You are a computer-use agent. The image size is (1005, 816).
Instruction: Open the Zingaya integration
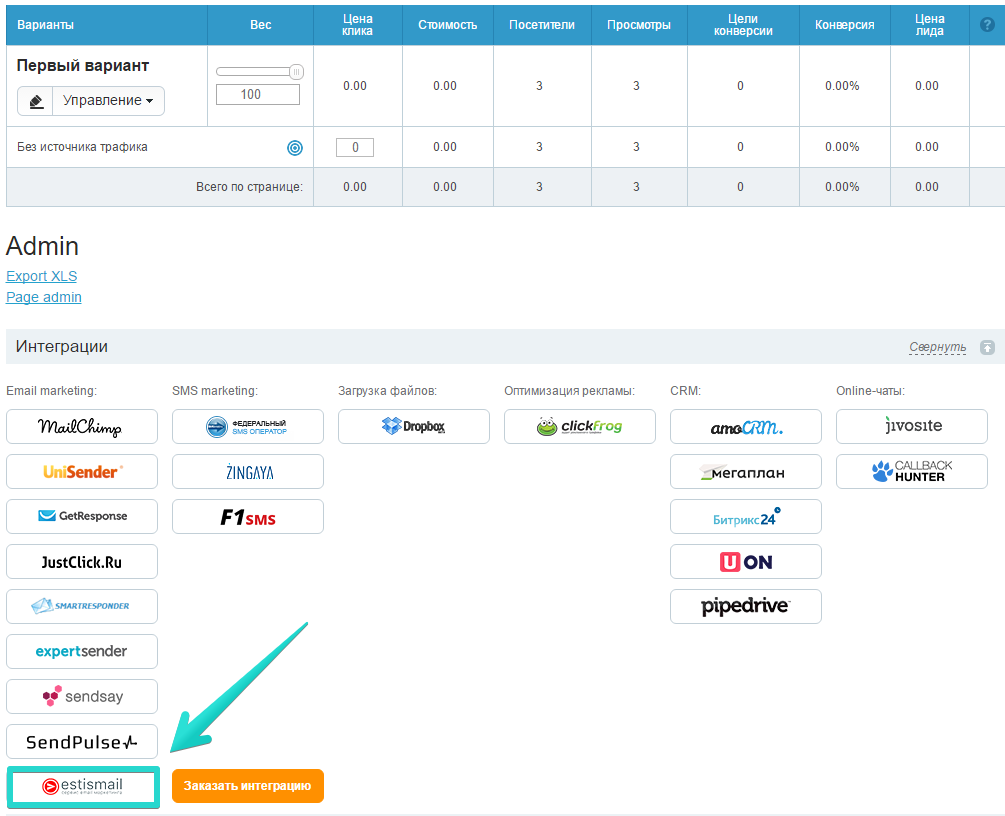[x=248, y=472]
